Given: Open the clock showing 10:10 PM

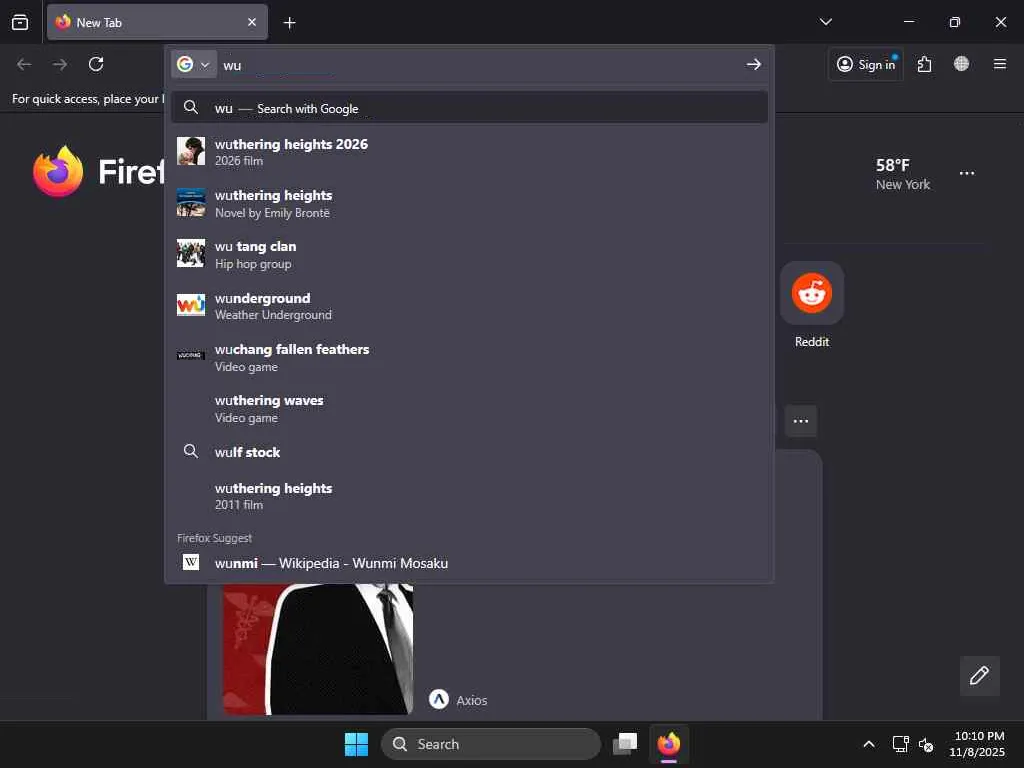Looking at the screenshot, I should pos(978,744).
